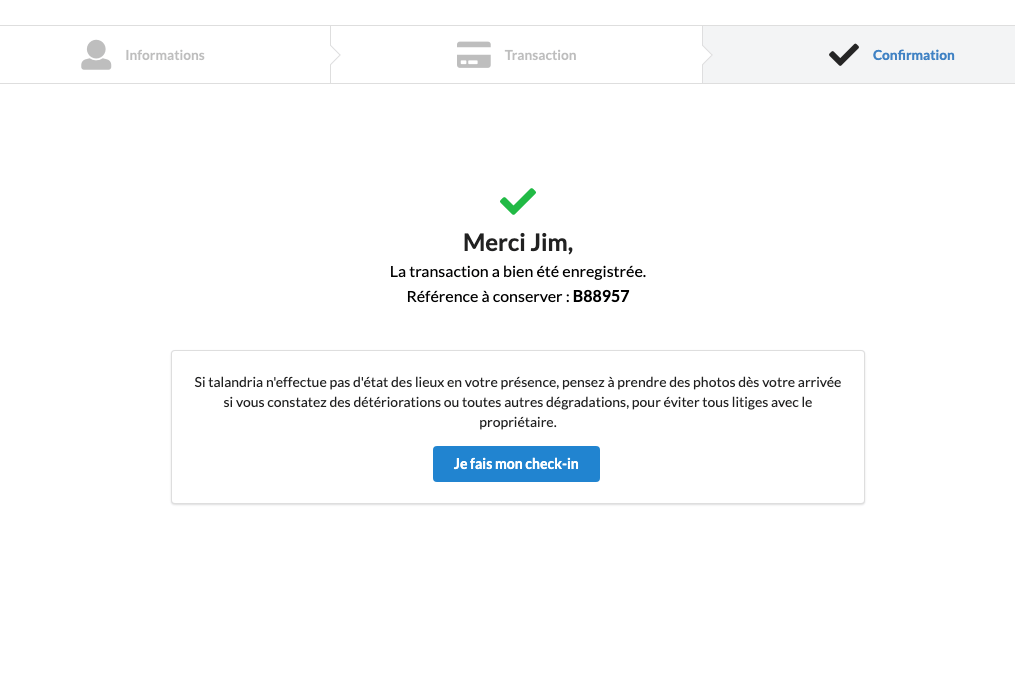Click the word "propriétaire." in the notice
1015x674 pixels.
coord(518,422)
